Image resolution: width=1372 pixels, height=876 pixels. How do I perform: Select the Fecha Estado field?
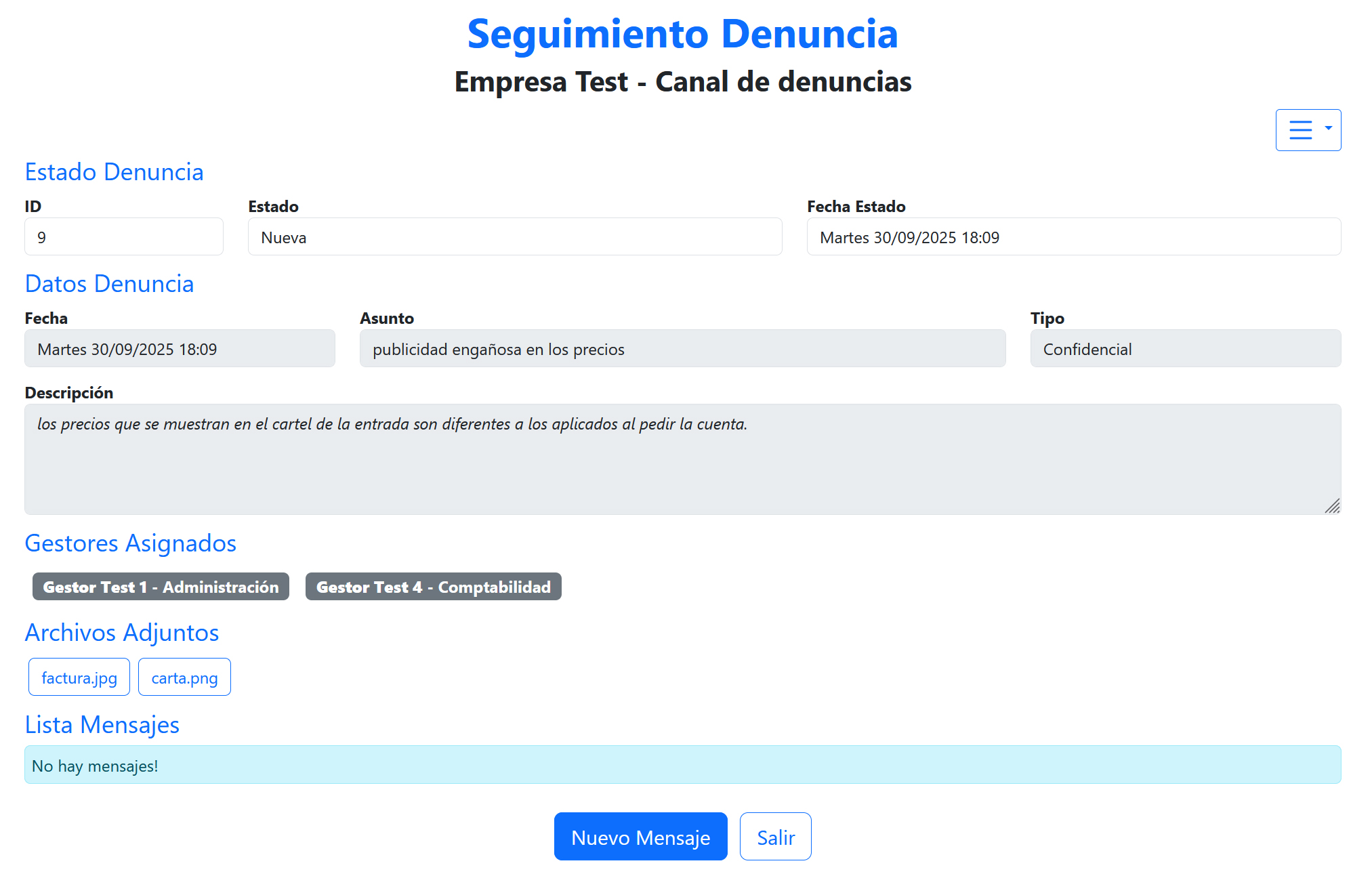(x=1073, y=236)
